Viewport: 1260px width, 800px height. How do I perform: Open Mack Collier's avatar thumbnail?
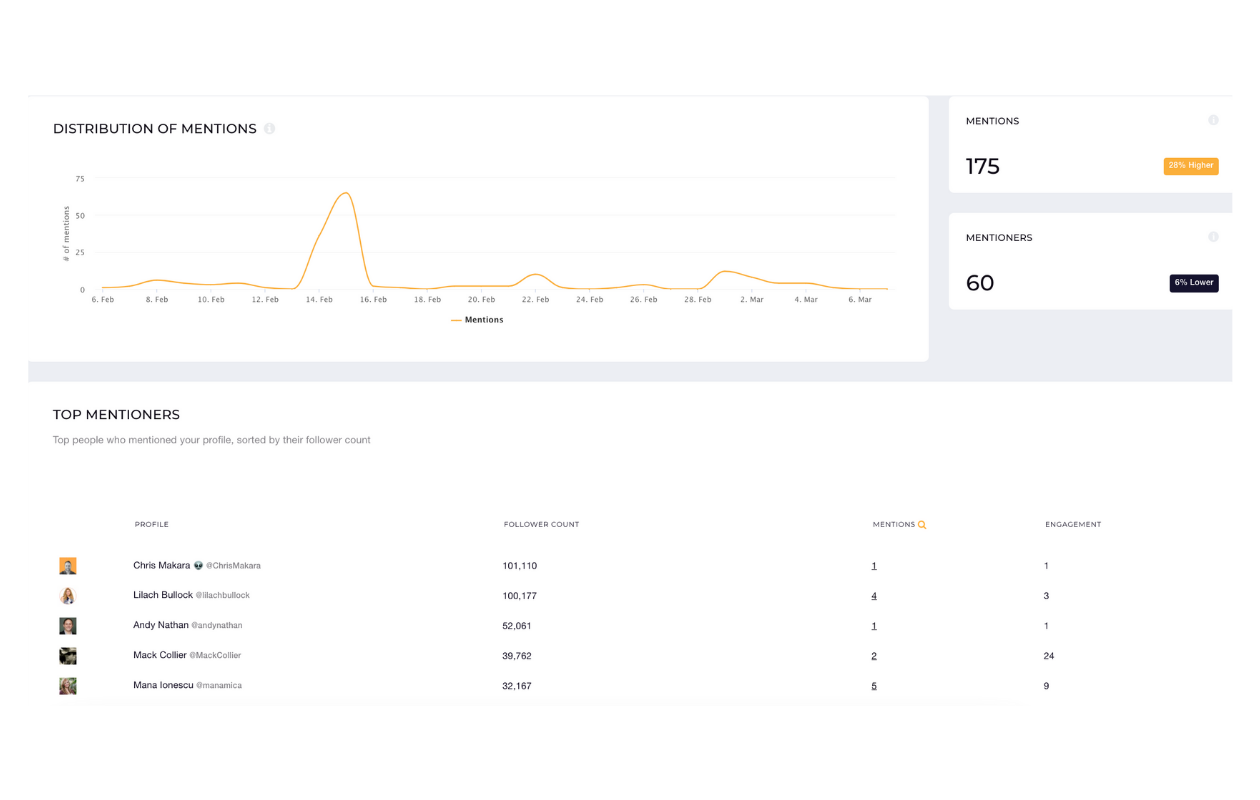[68, 656]
